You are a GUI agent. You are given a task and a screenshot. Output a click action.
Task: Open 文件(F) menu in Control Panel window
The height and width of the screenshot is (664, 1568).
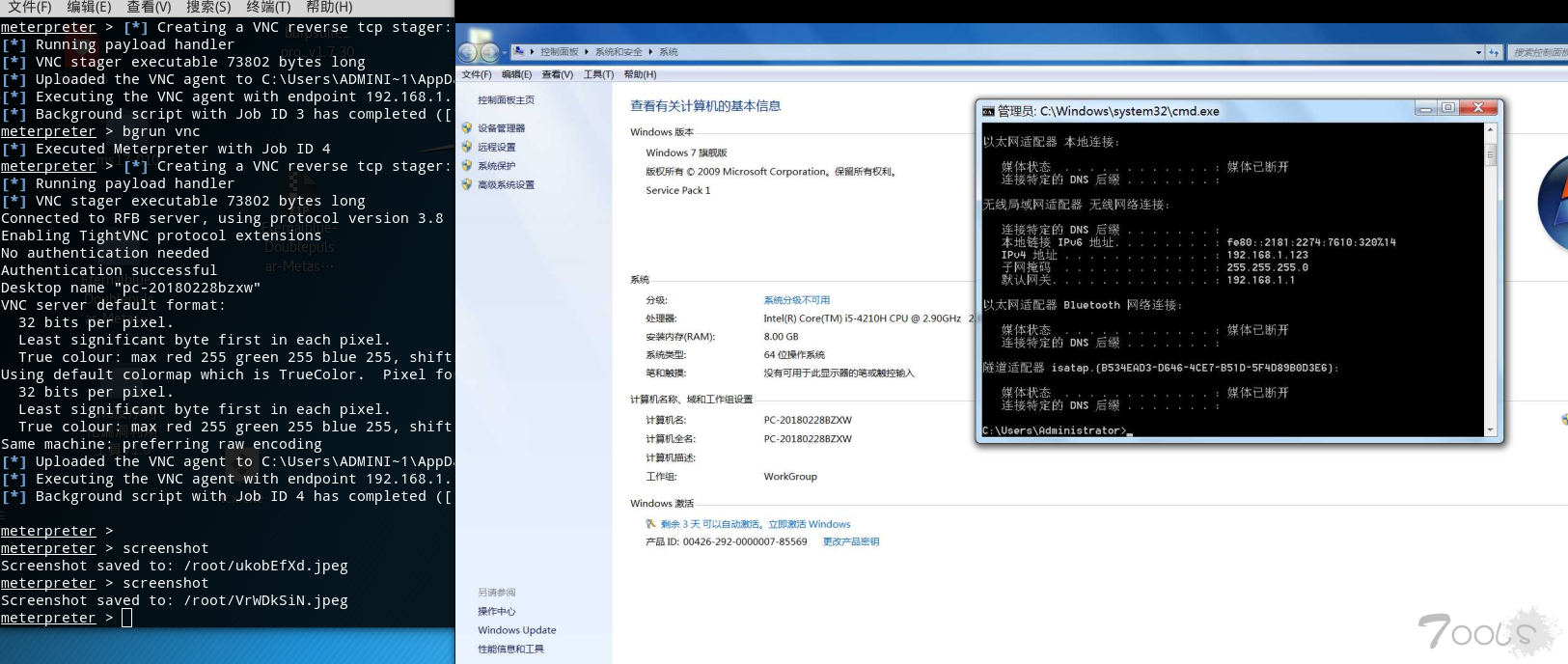(x=477, y=74)
